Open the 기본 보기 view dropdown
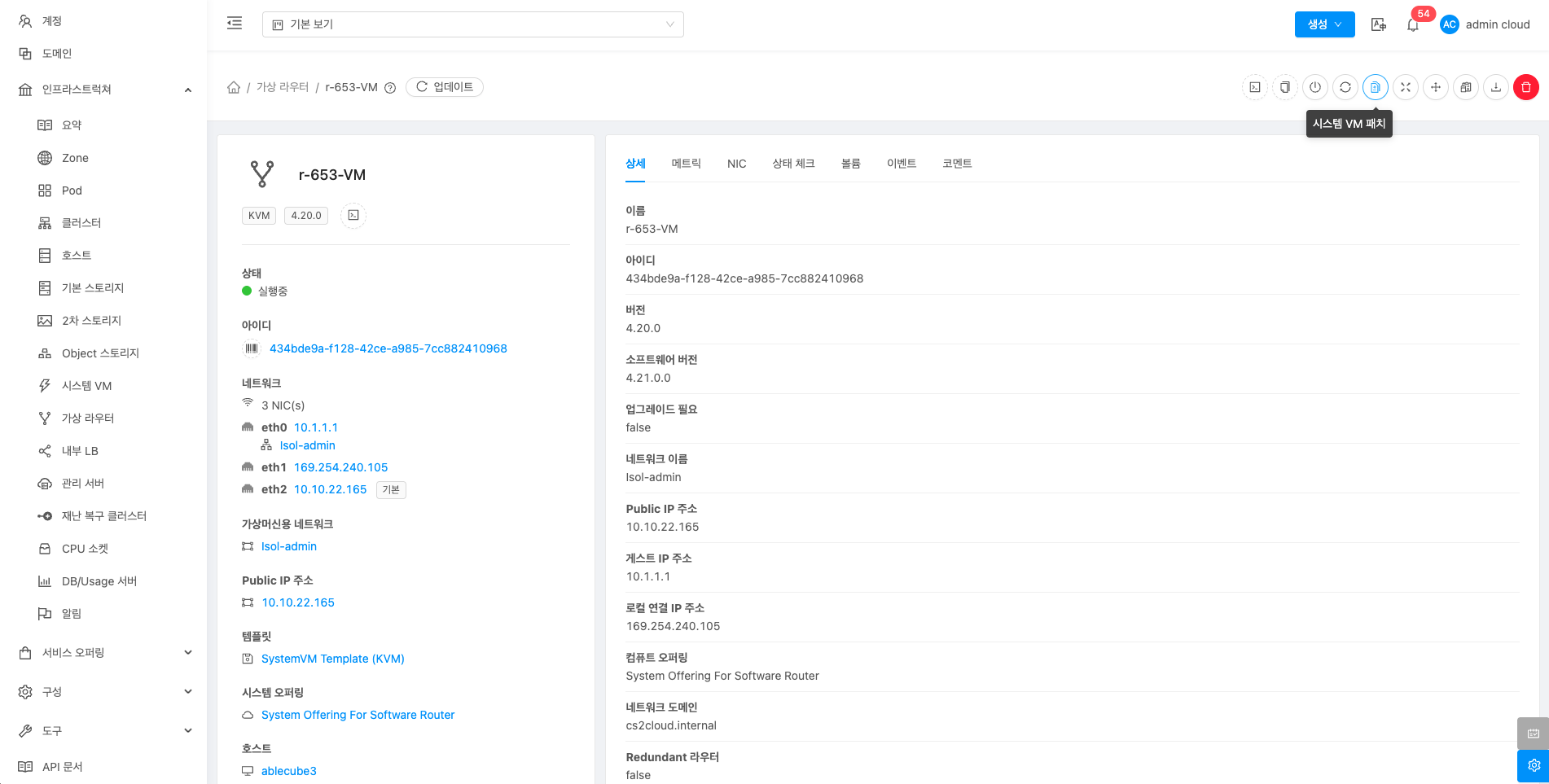This screenshot has width=1549, height=784. [x=472, y=24]
